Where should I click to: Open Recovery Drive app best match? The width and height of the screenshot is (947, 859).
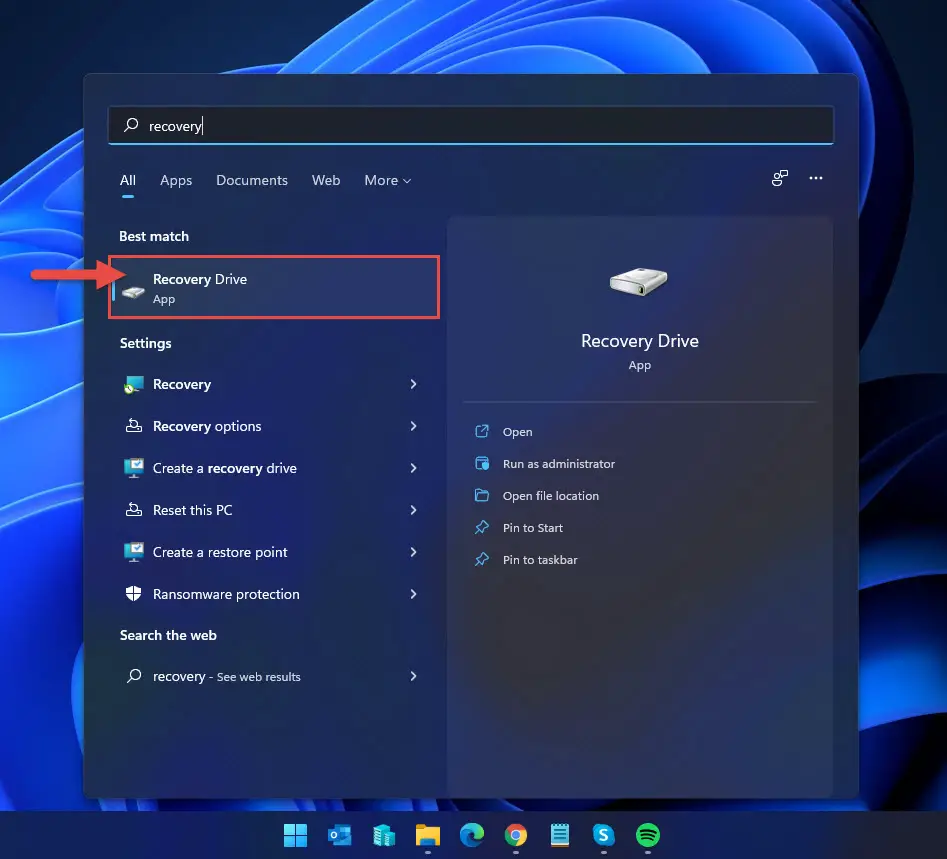tap(274, 287)
